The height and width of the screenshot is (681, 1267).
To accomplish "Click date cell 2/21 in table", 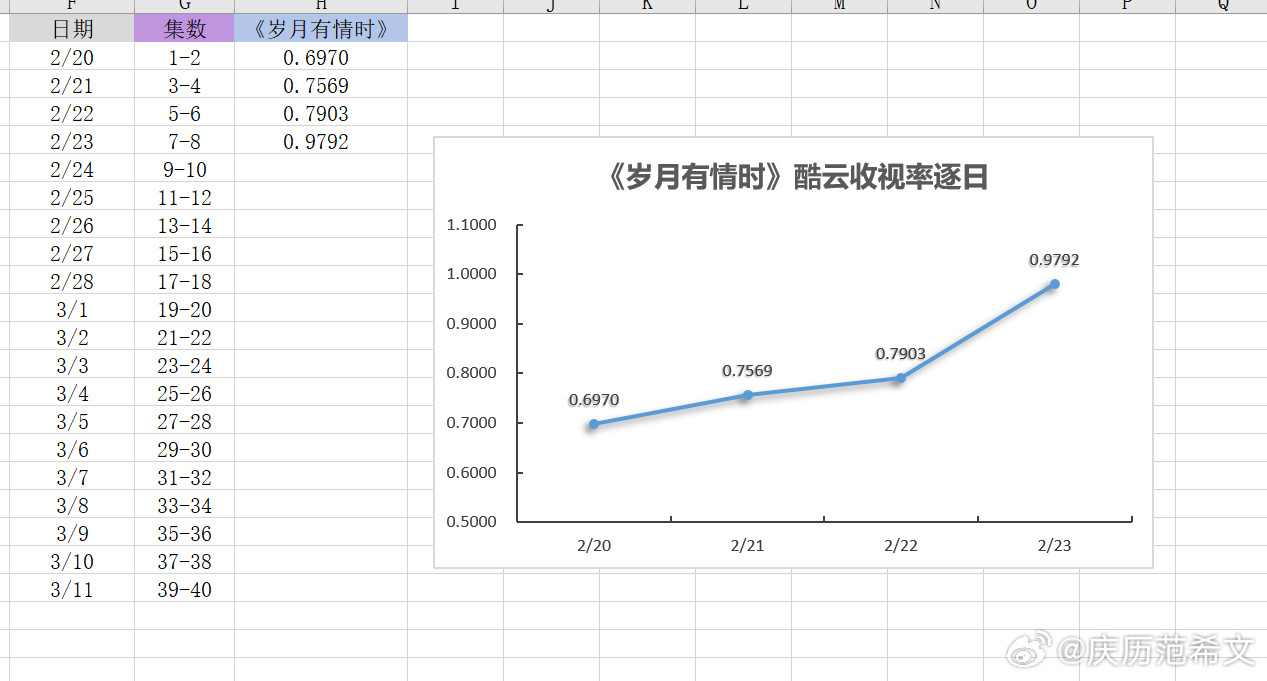I will (72, 85).
